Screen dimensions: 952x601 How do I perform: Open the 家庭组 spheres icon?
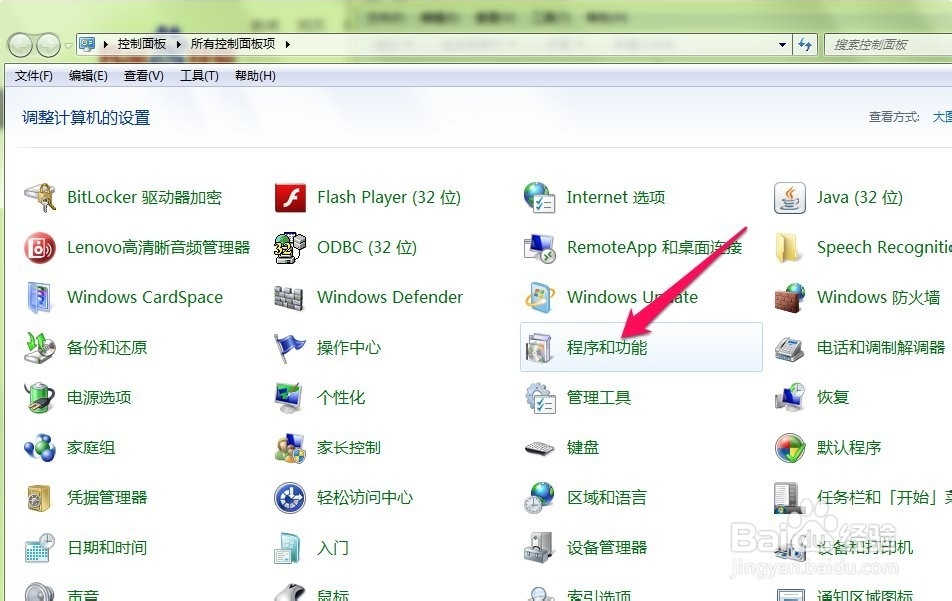[x=40, y=448]
